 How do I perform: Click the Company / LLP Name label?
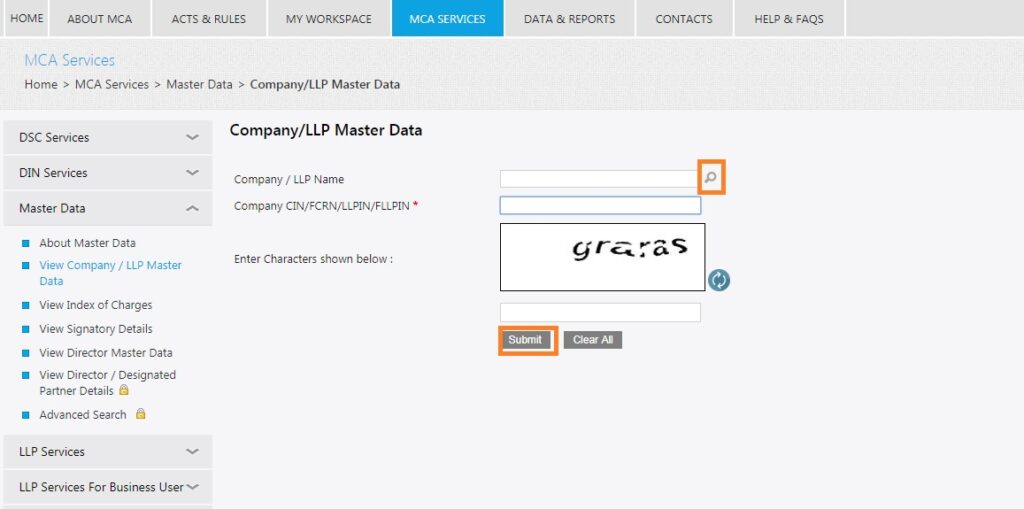point(289,179)
